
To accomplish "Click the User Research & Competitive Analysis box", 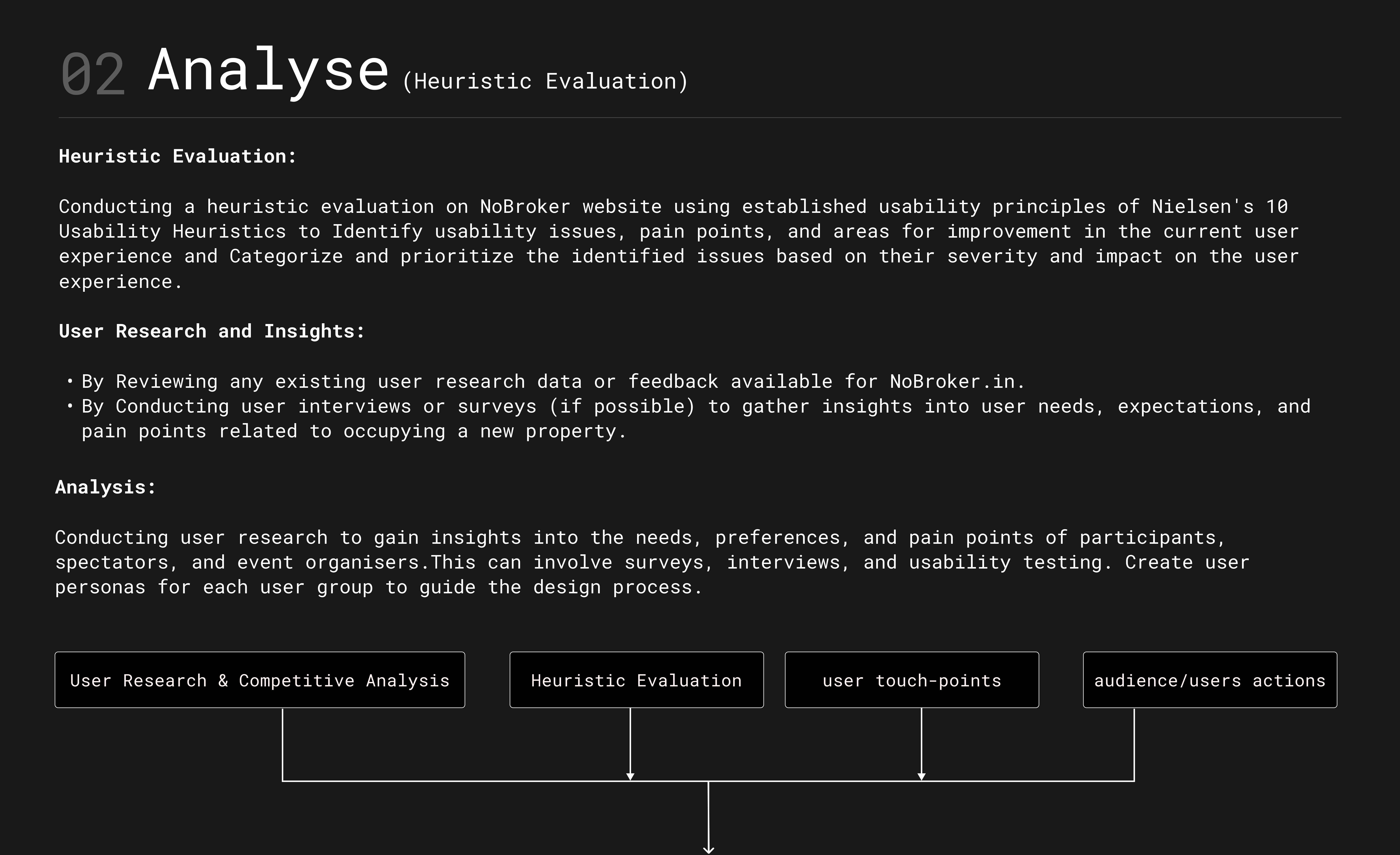I will (260, 680).
